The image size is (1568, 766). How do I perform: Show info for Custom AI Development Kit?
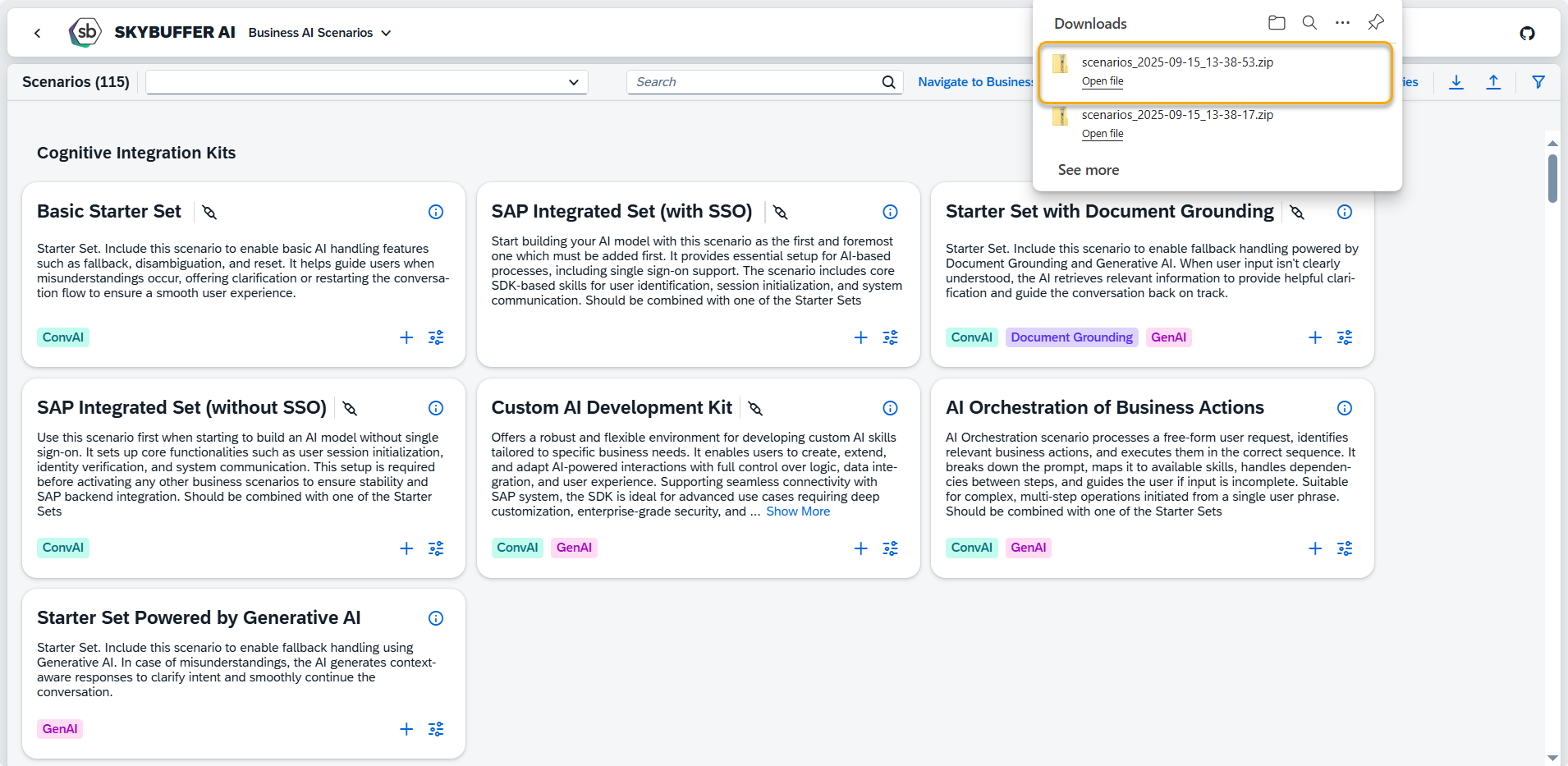890,408
